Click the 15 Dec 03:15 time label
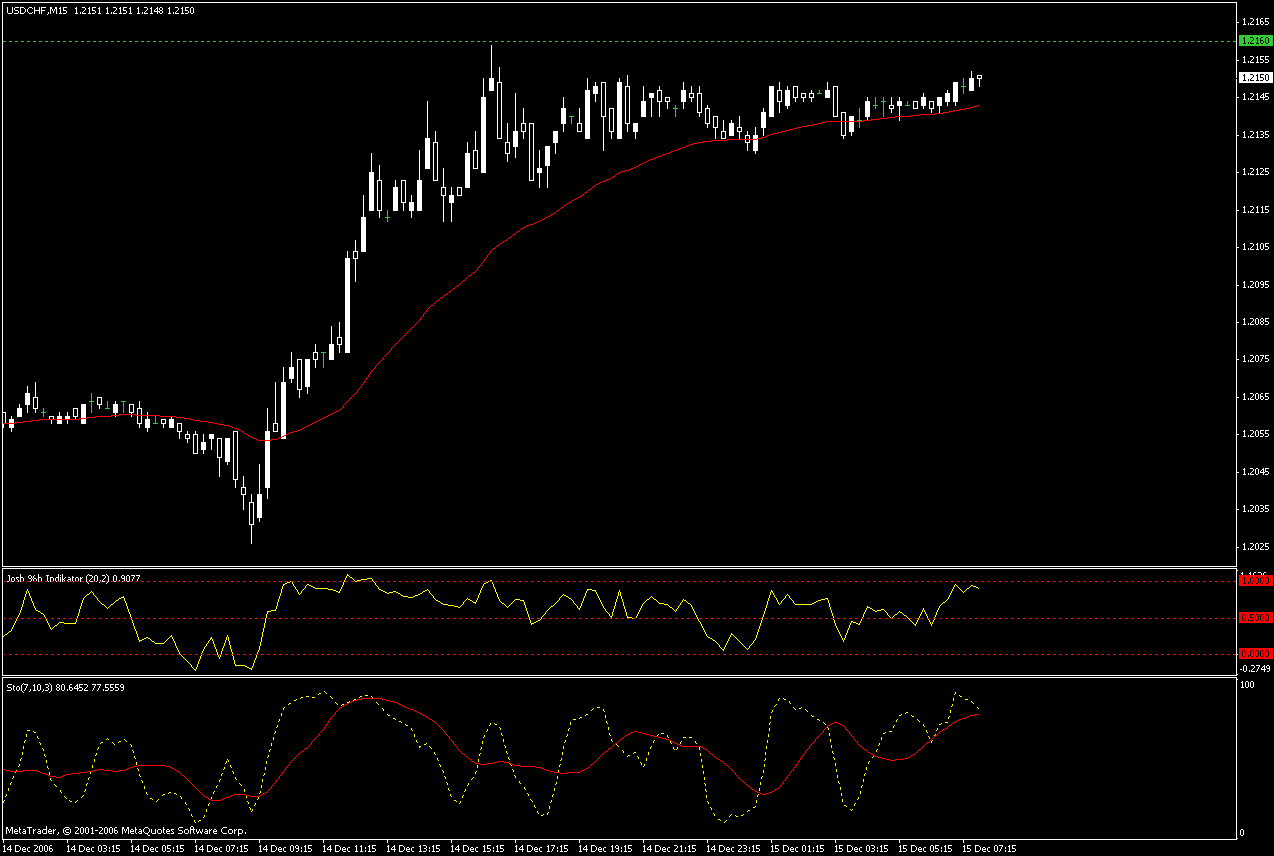 click(862, 848)
